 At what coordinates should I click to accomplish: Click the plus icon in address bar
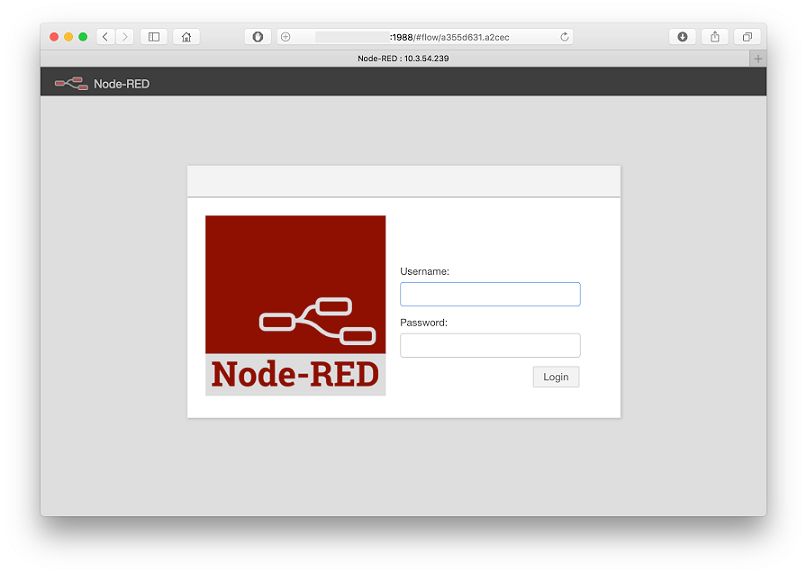point(286,37)
